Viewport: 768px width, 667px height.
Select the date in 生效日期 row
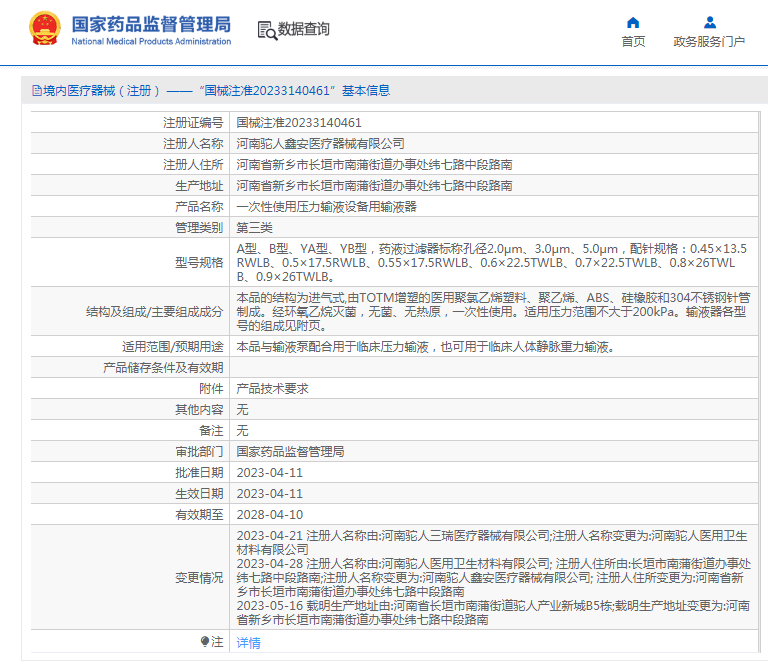270,494
